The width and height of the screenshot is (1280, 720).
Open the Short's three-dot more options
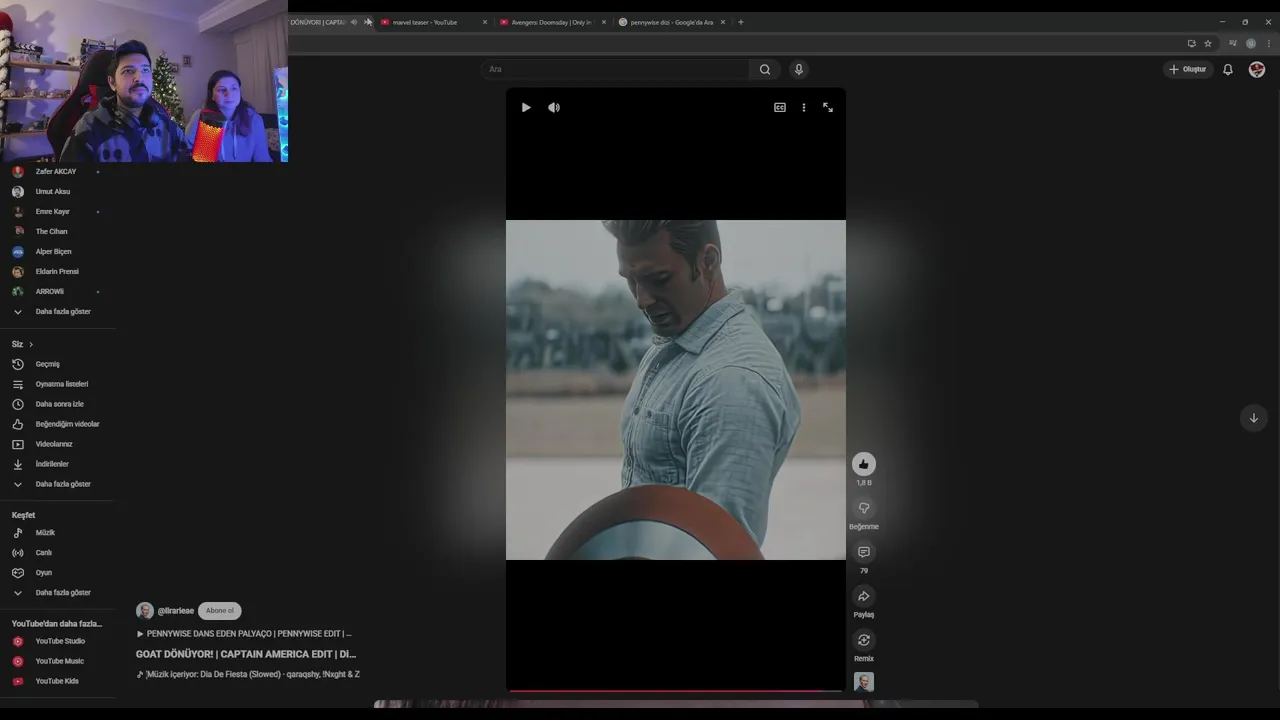tap(804, 107)
